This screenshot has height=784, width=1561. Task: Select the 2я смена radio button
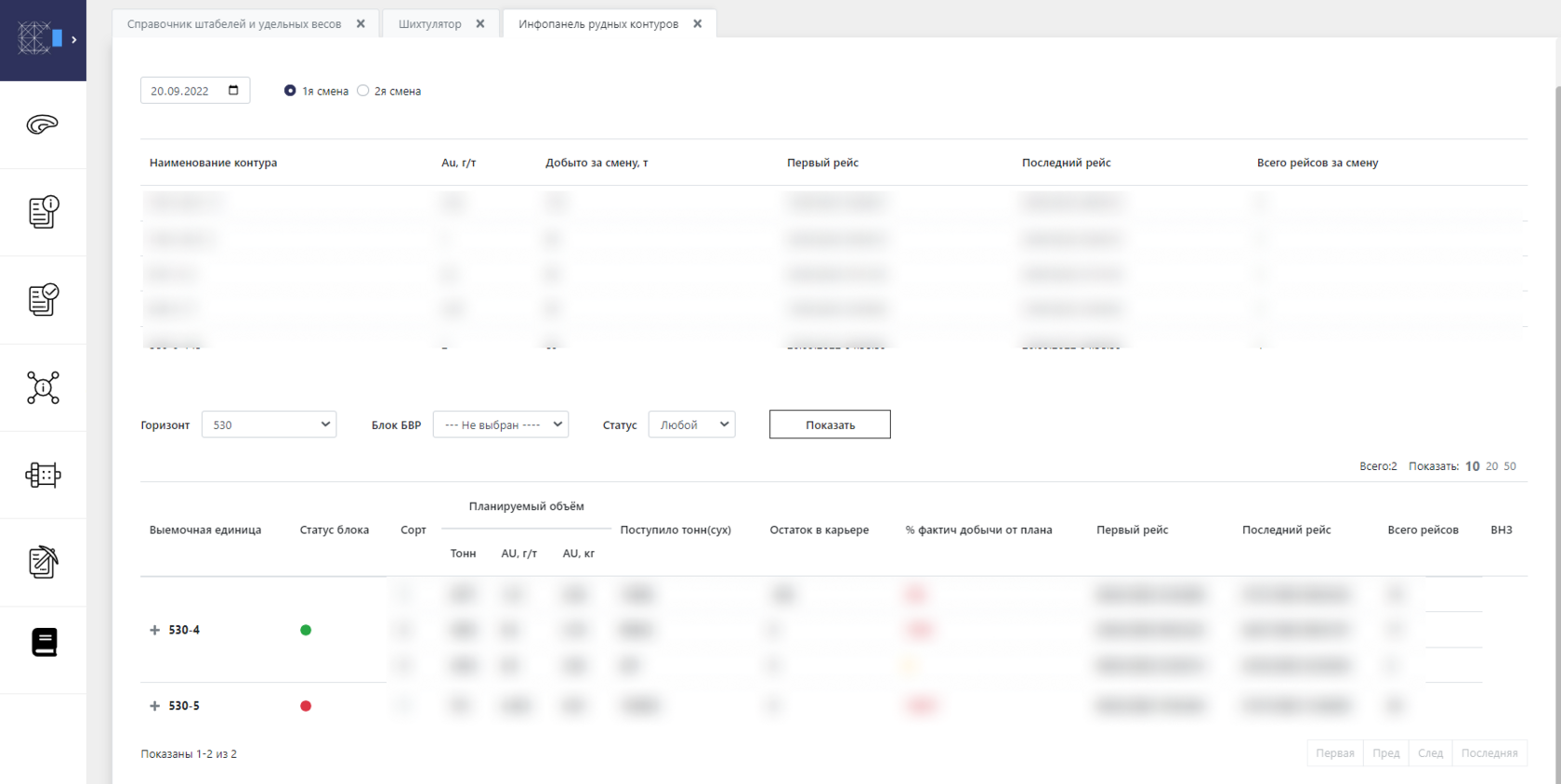point(363,90)
